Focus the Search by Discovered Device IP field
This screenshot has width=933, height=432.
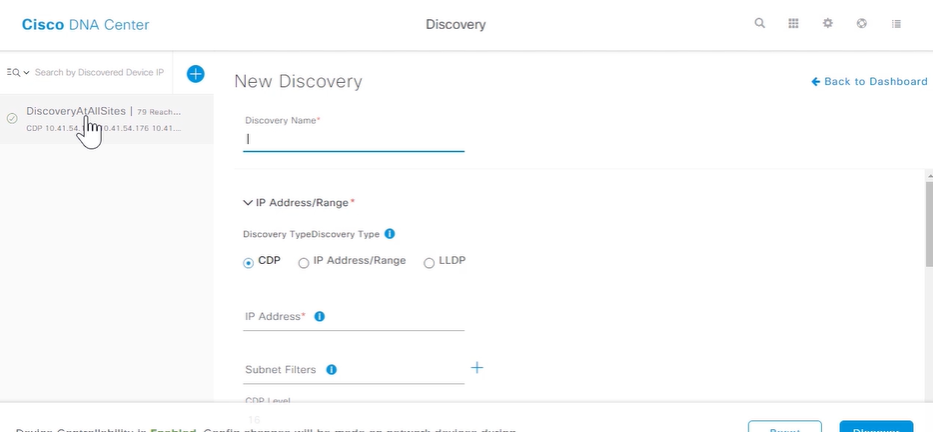(x=99, y=73)
